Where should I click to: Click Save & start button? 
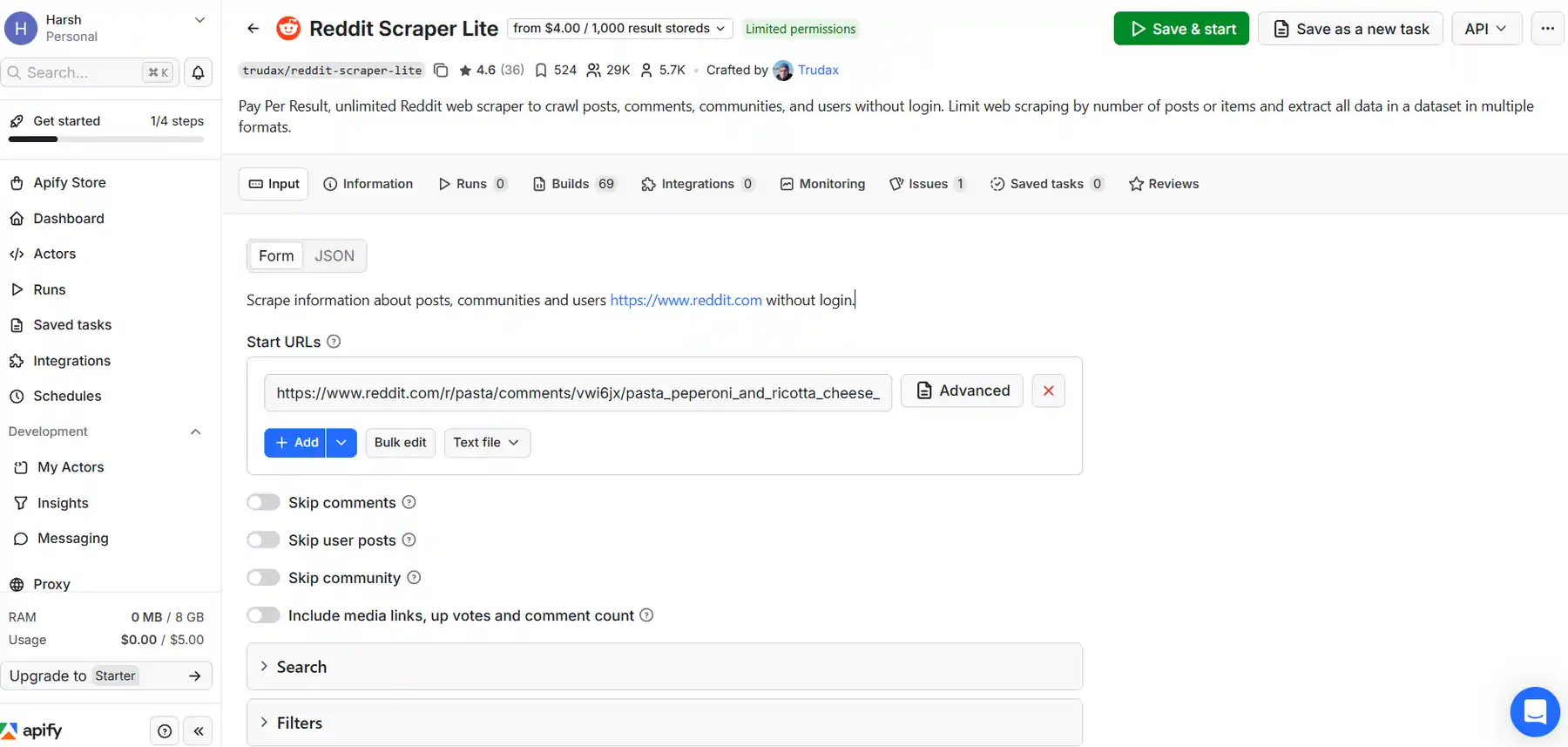coord(1181,29)
